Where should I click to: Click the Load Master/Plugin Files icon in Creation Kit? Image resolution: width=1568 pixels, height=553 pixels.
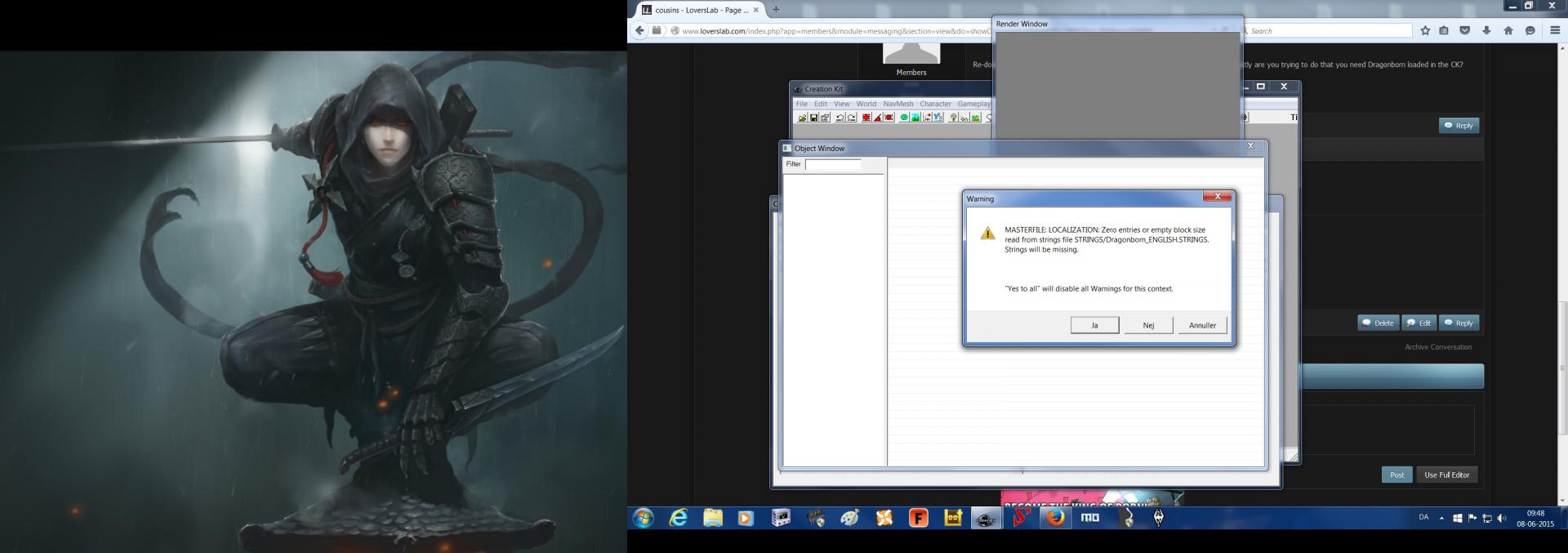click(802, 118)
